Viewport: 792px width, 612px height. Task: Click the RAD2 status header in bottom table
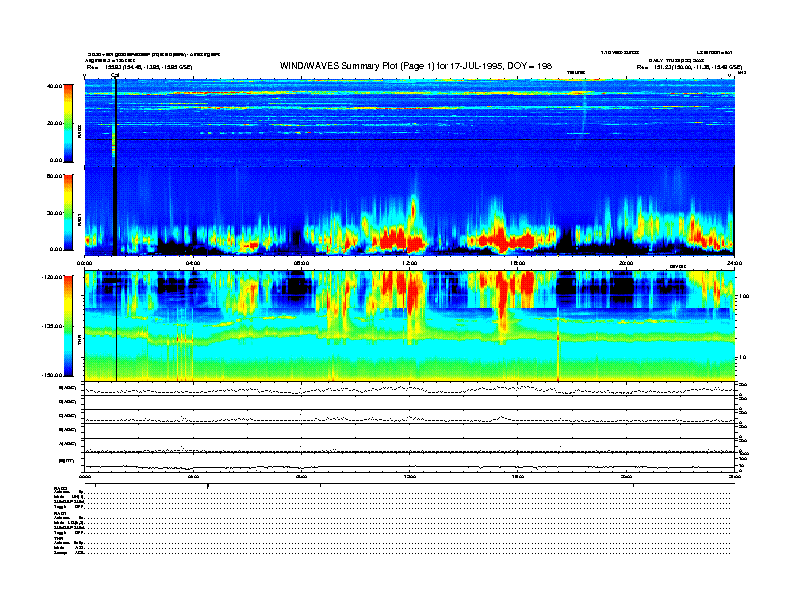(x=61, y=488)
